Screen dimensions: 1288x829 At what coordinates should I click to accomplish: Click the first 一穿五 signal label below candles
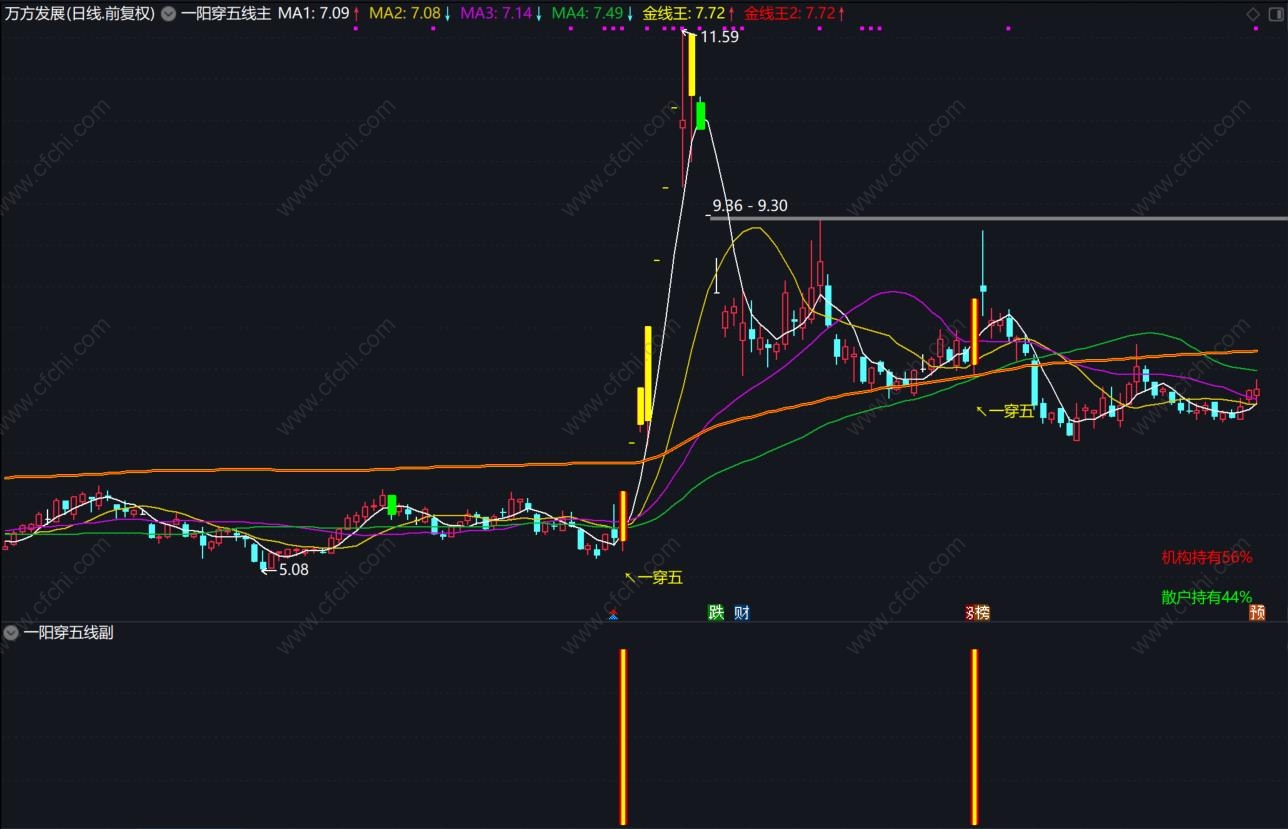pyautogui.click(x=660, y=577)
